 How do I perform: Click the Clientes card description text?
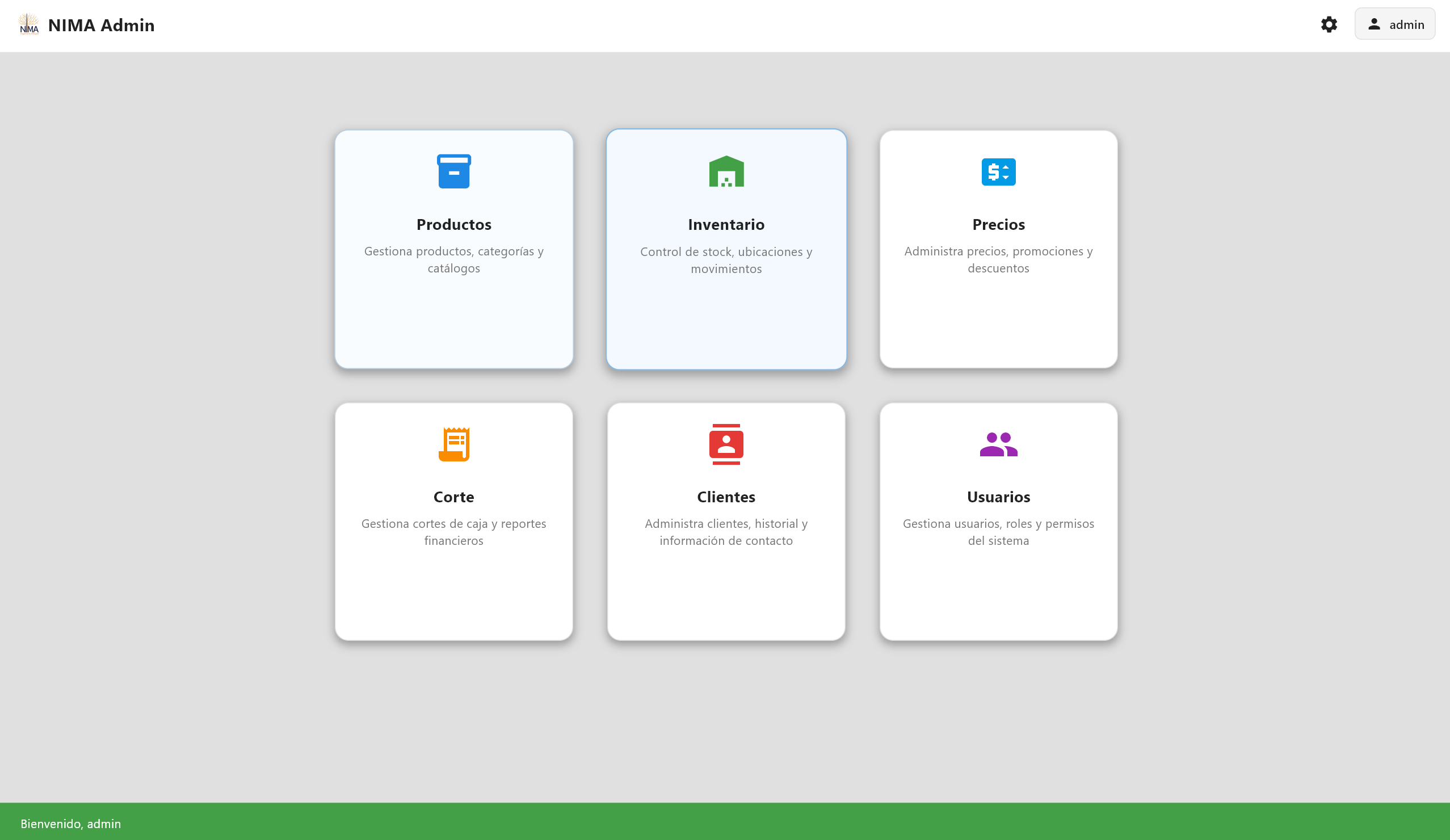coord(726,532)
